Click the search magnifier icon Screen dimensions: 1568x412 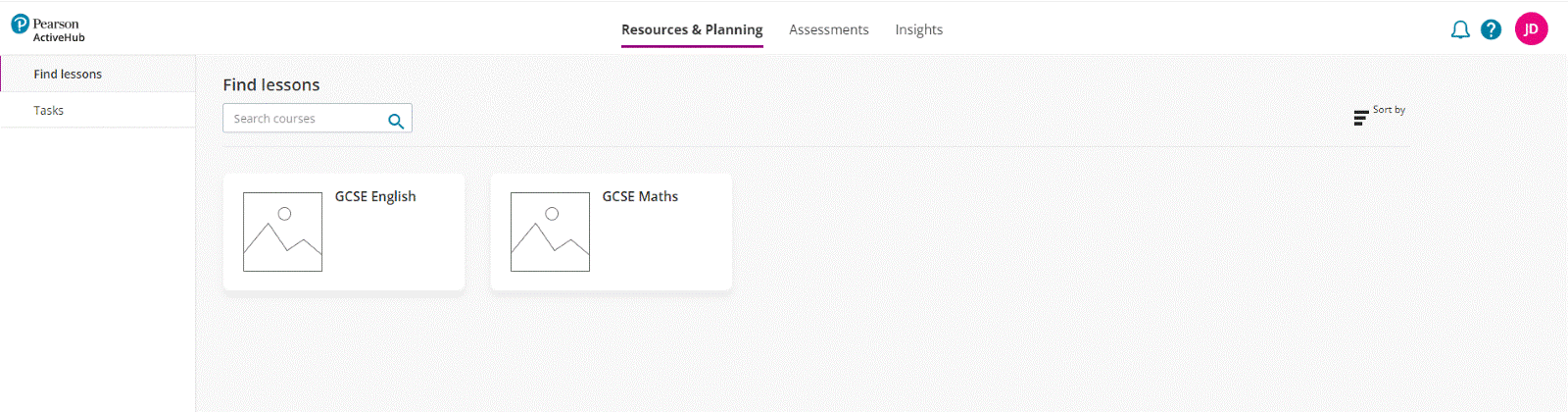point(396,121)
